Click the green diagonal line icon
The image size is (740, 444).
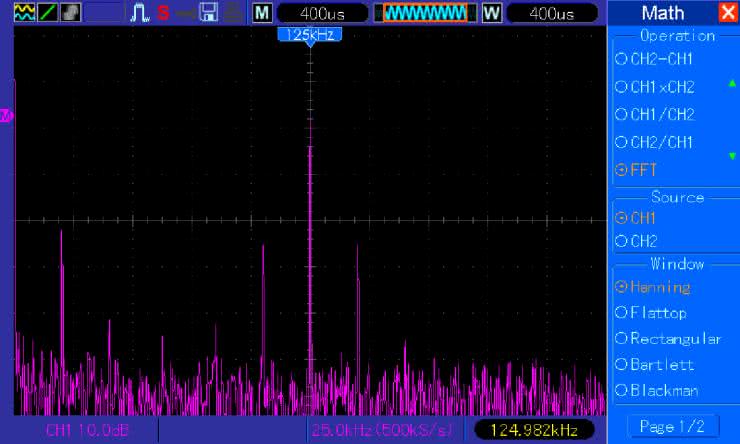click(x=46, y=13)
